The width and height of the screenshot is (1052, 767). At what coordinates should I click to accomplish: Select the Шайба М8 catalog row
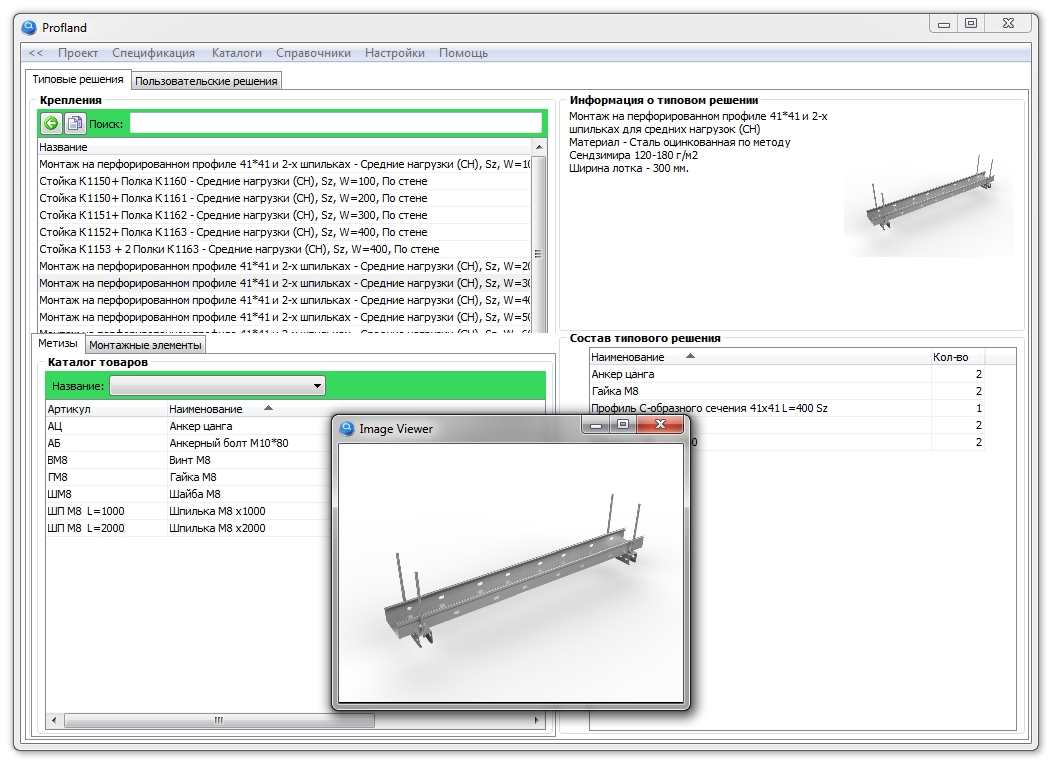(190, 494)
